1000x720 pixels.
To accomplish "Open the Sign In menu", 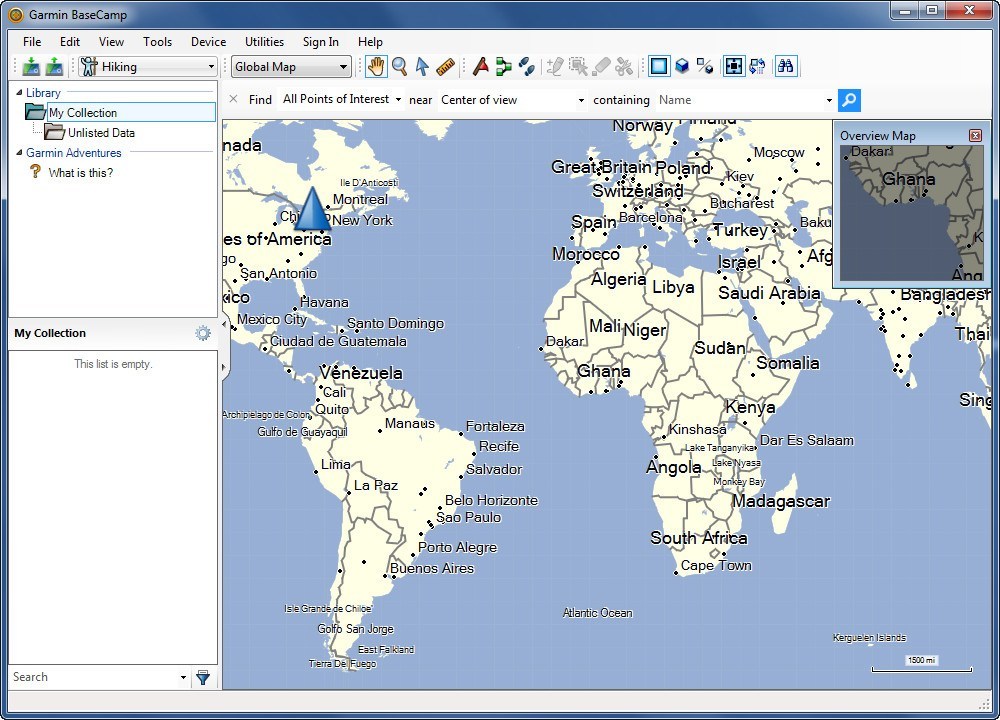I will click(321, 41).
